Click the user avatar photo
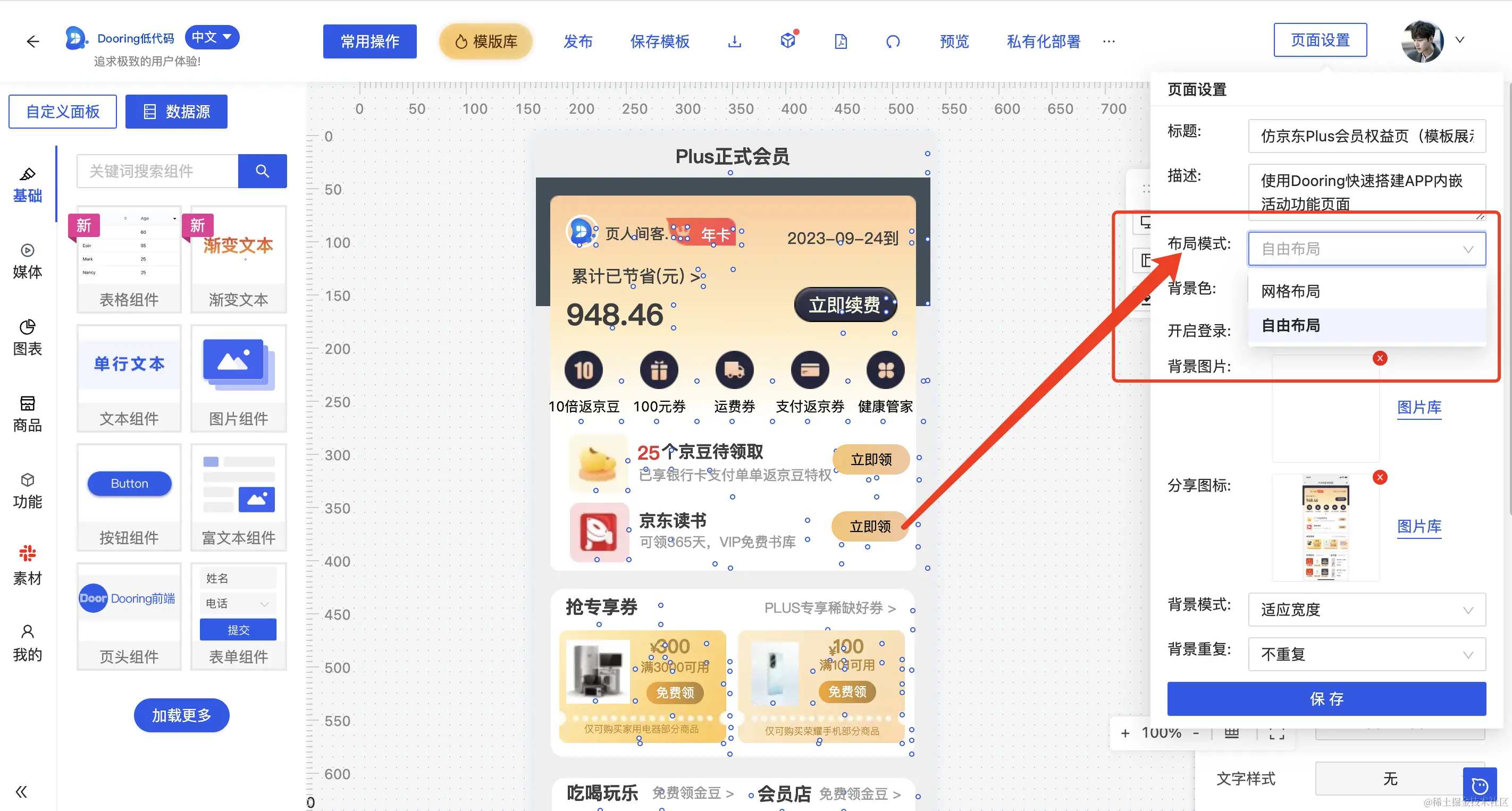The width and height of the screenshot is (1512, 811). [x=1422, y=41]
